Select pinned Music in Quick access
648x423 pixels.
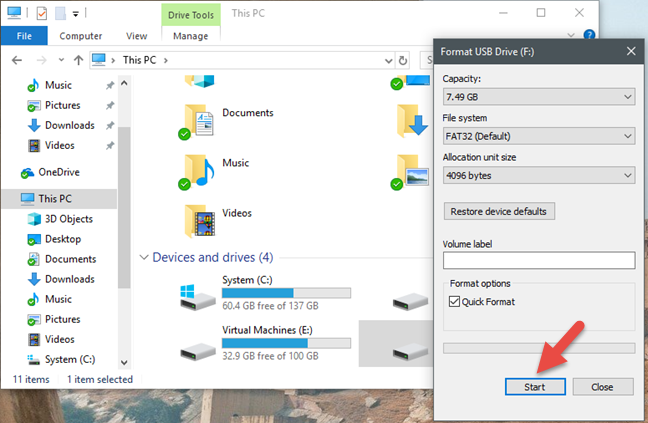(x=58, y=85)
